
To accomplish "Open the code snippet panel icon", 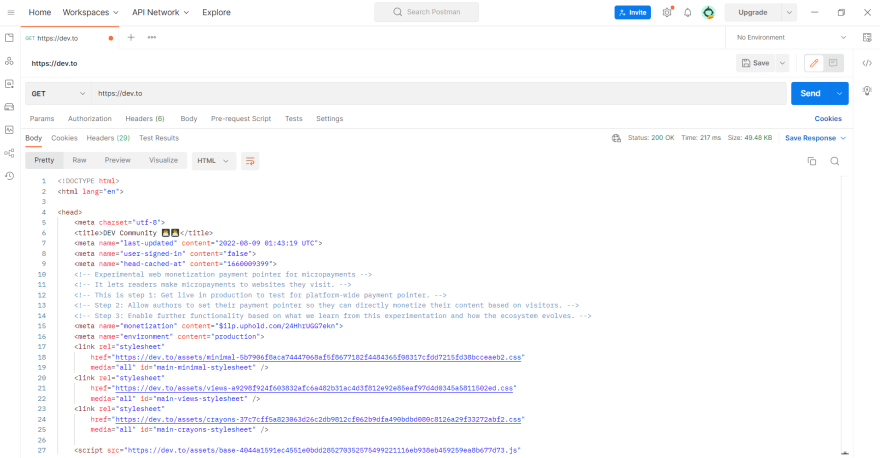I will pos(867,63).
